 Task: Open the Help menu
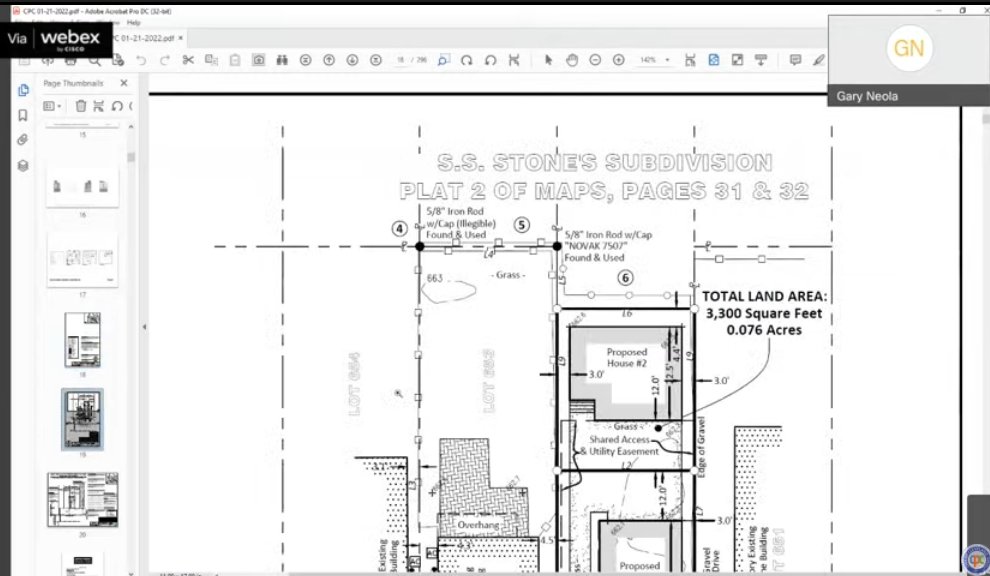[133, 23]
